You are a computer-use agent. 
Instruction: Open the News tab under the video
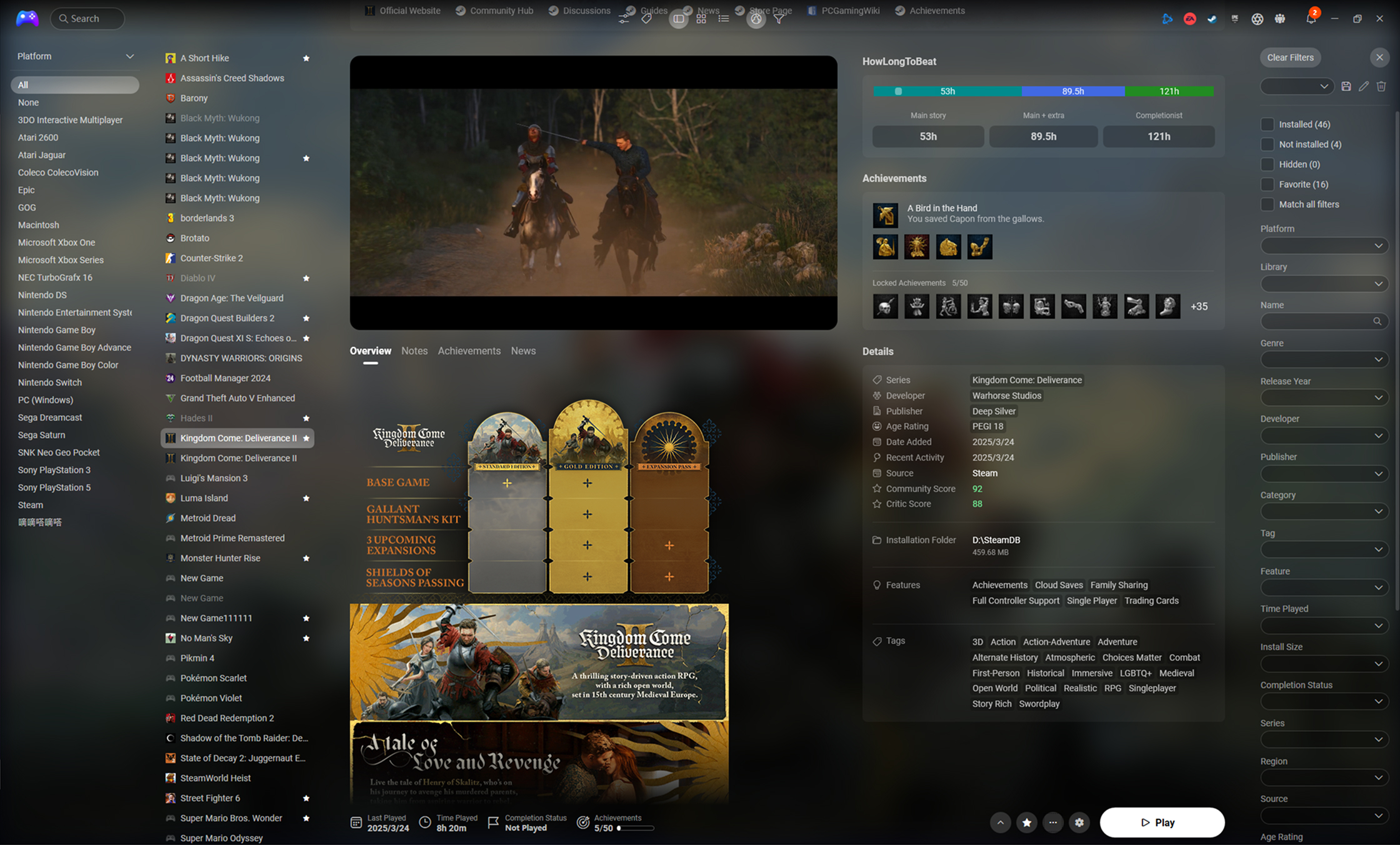click(x=523, y=351)
